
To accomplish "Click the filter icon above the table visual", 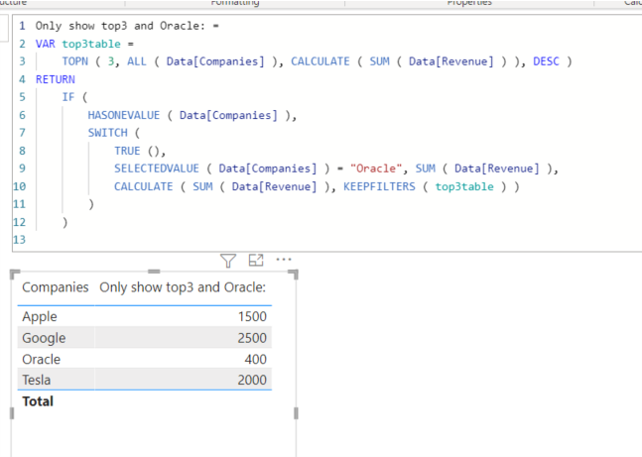I will click(x=228, y=260).
